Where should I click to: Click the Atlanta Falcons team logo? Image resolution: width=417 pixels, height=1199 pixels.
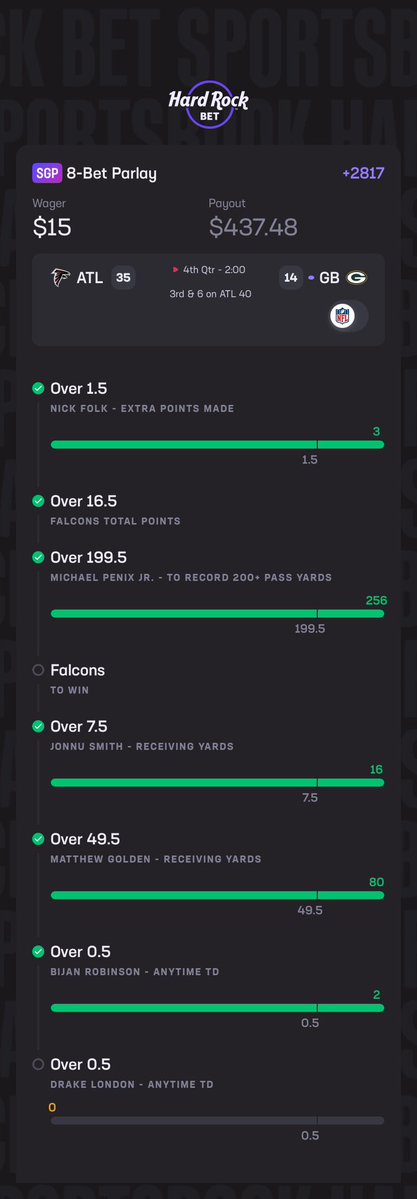point(60,278)
